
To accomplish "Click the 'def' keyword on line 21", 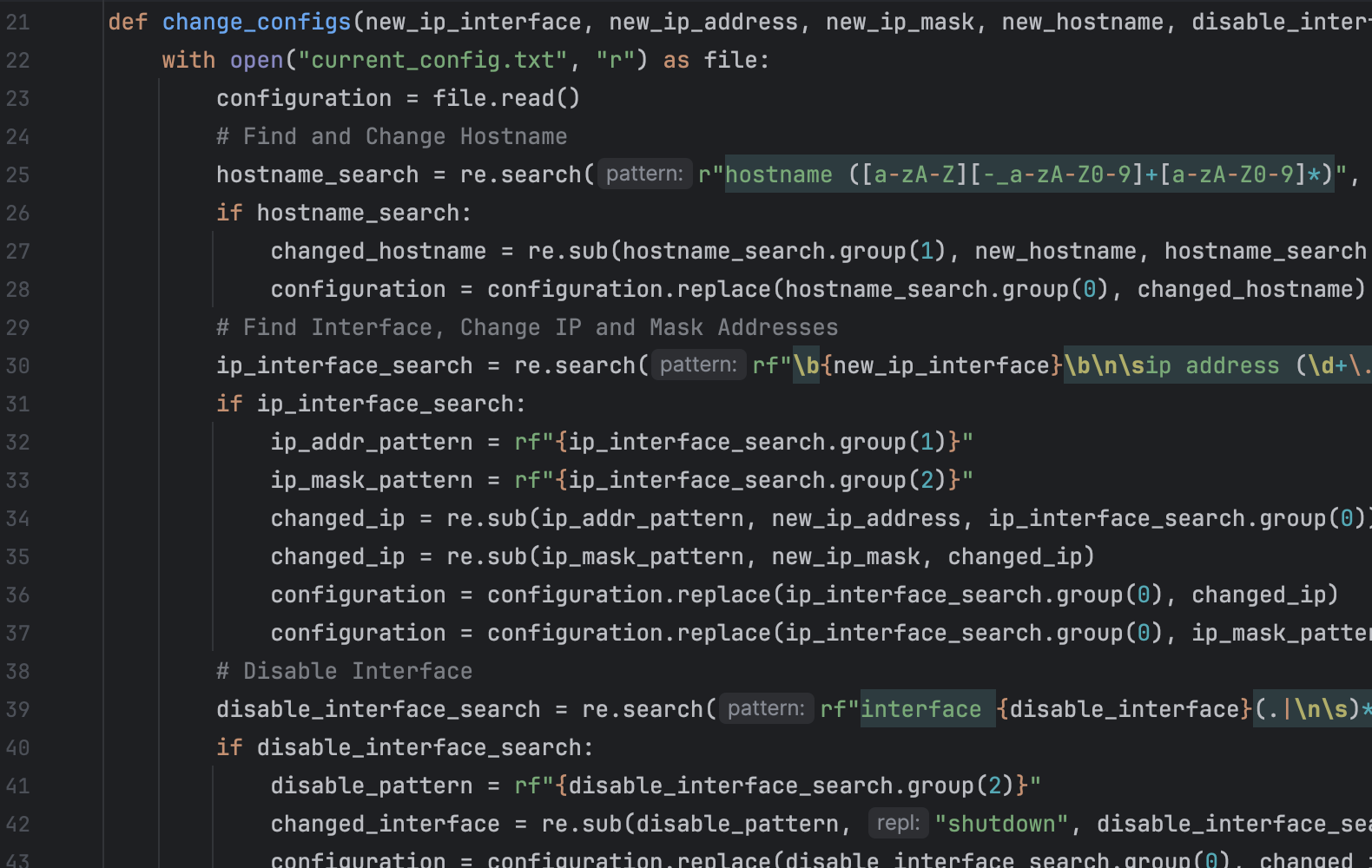I will [128, 22].
